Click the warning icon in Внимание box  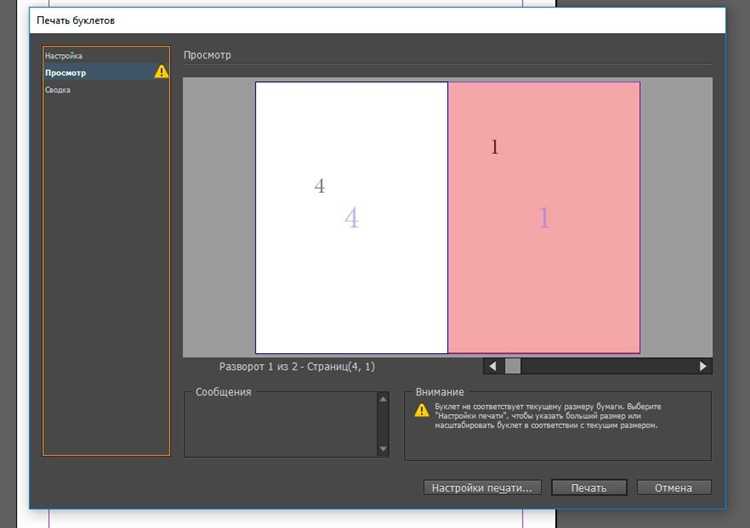click(422, 410)
